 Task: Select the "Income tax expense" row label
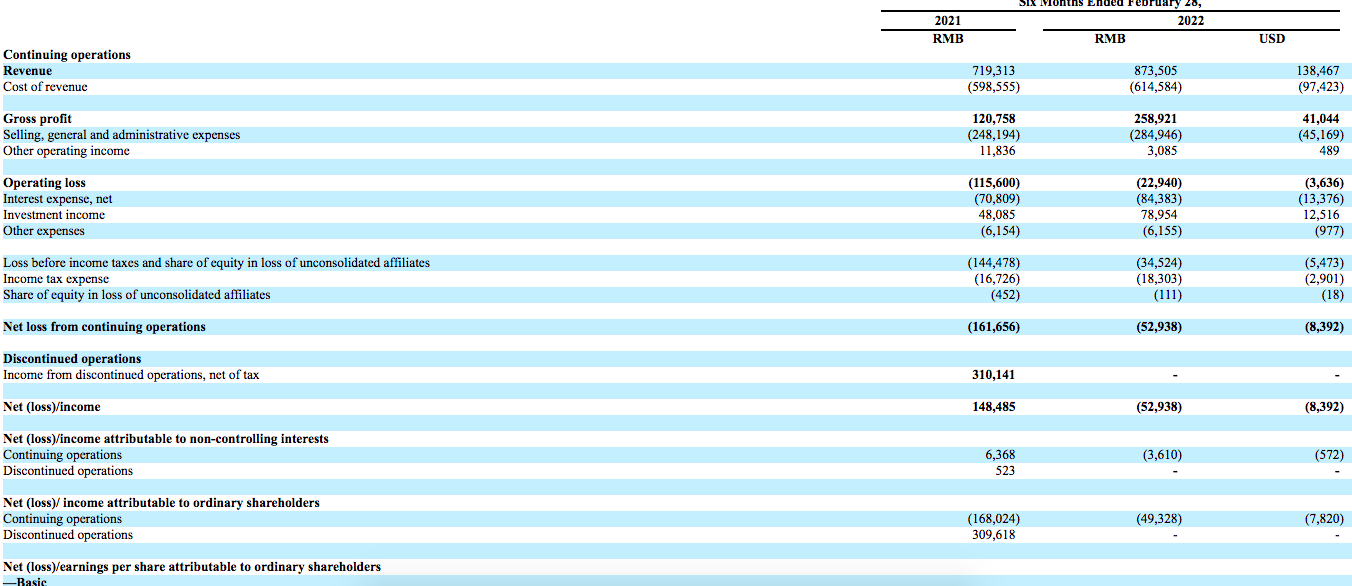click(56, 279)
